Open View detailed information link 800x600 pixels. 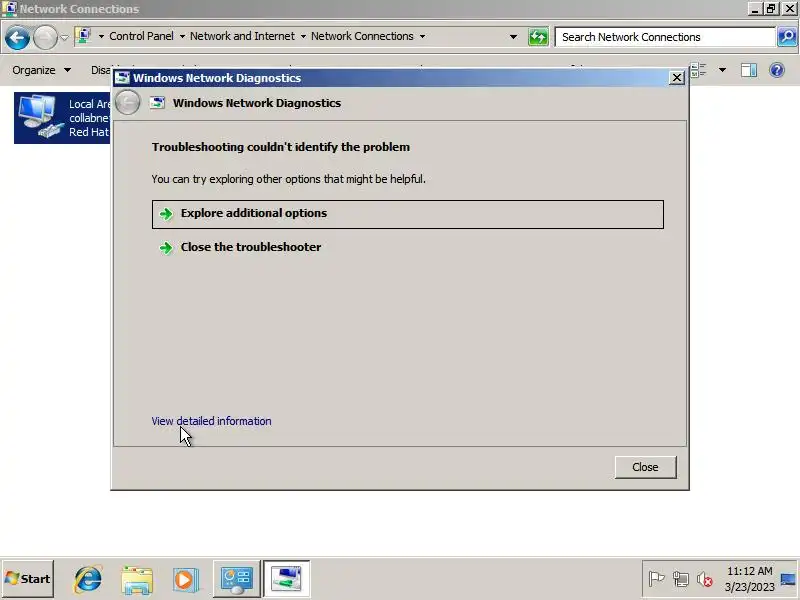point(211,421)
